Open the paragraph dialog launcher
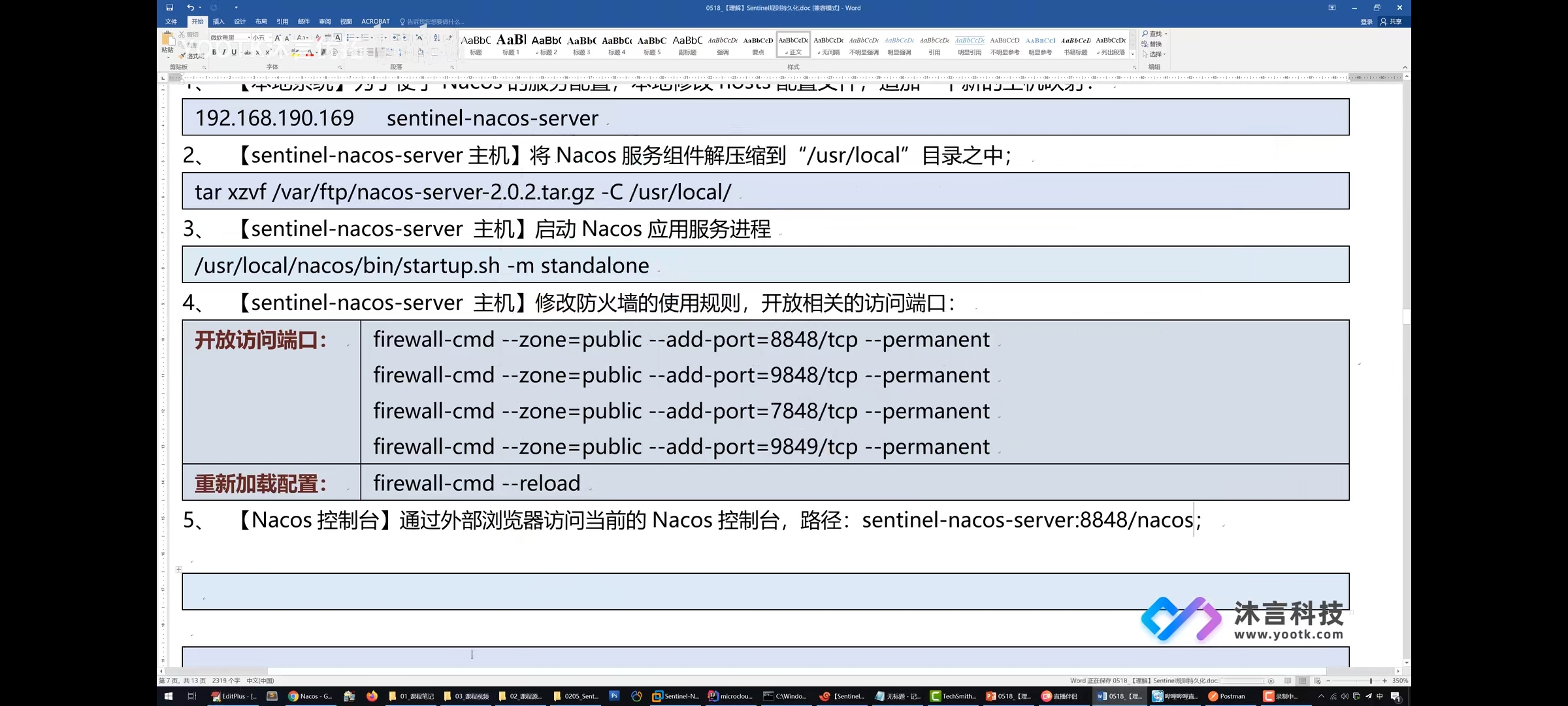 [452, 67]
